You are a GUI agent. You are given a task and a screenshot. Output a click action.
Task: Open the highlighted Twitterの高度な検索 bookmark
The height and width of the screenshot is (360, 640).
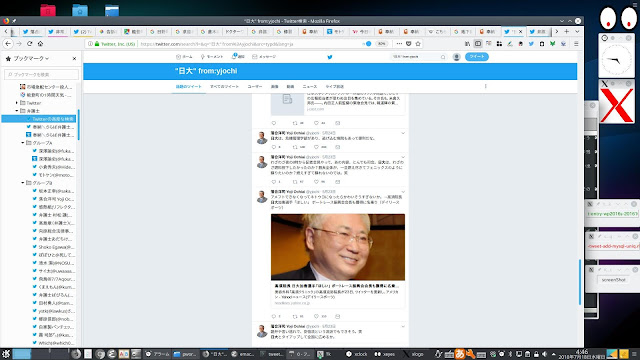coord(39,119)
